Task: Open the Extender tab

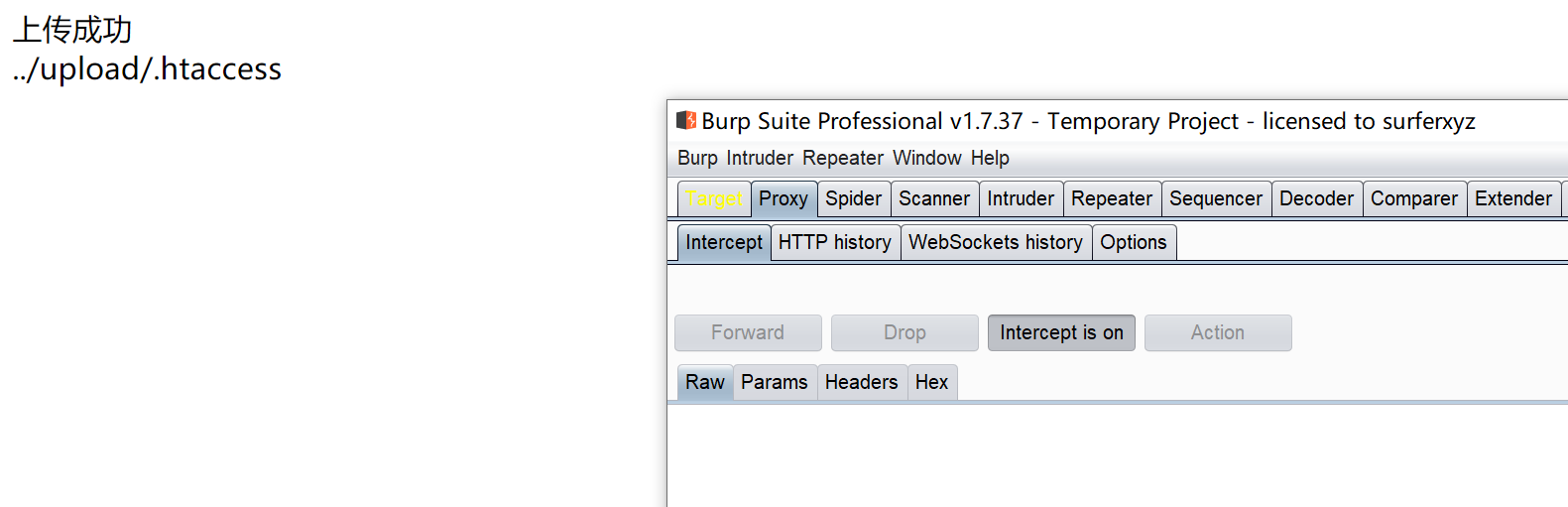Action: (x=1513, y=198)
